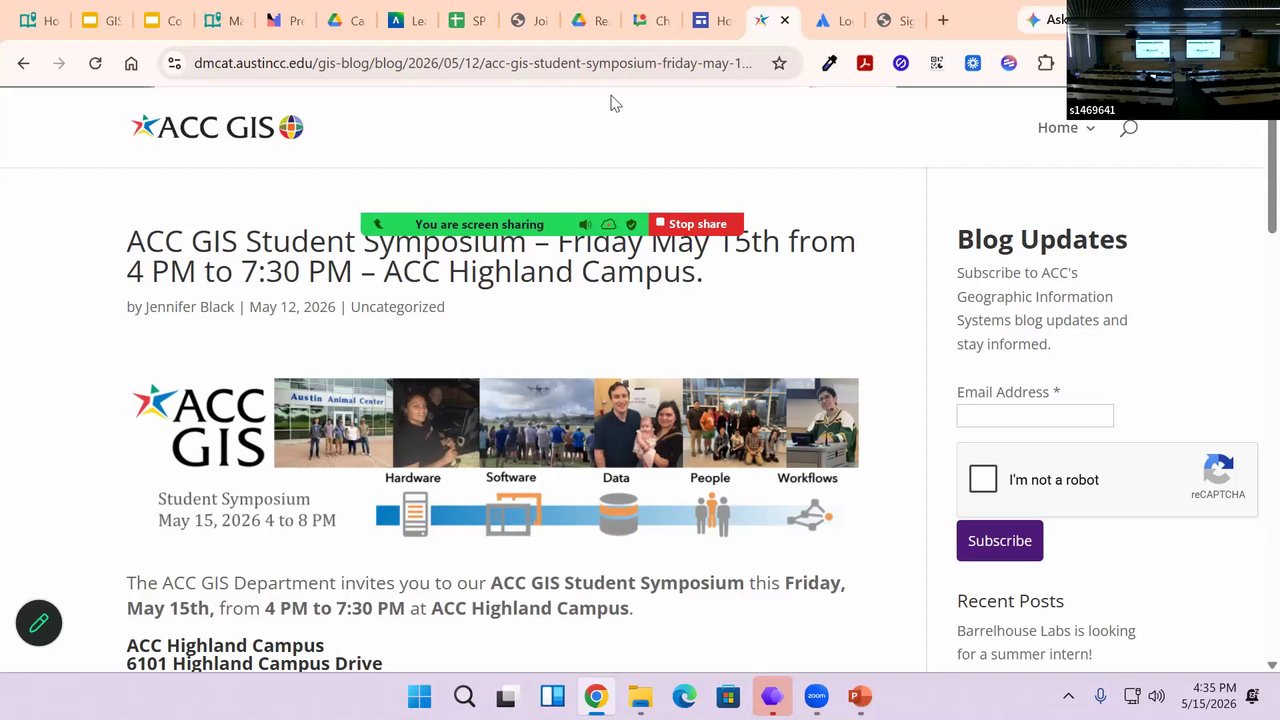The height and width of the screenshot is (720, 1280).
Task: Open the browser home page
Action: [x=131, y=63]
